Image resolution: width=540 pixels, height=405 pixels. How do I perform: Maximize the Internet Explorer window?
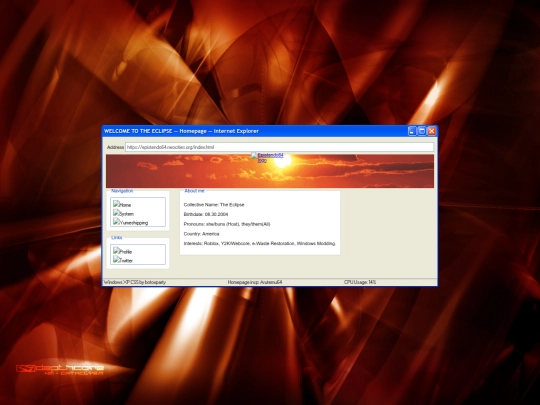[x=422, y=131]
